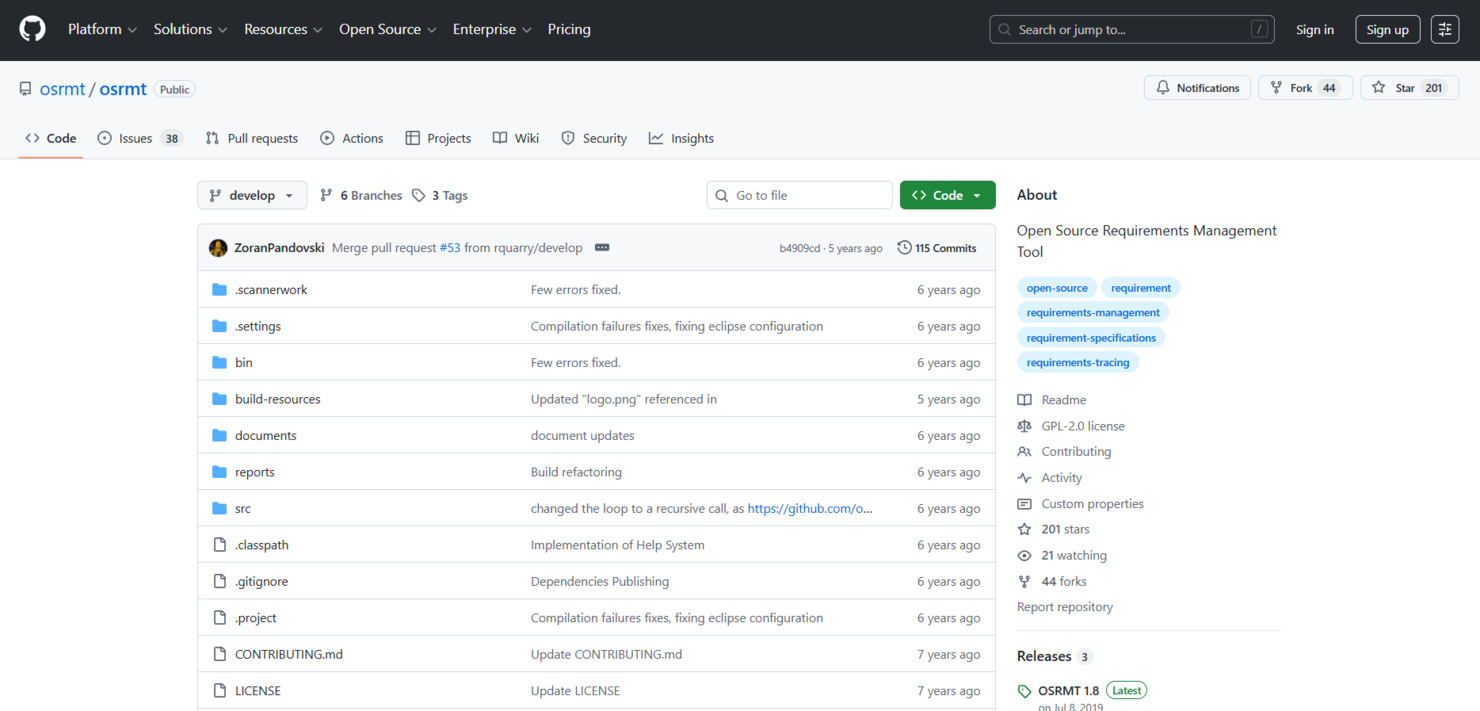Open the develop branch selector dropdown
This screenshot has height=711, width=1480.
pyautogui.click(x=252, y=196)
